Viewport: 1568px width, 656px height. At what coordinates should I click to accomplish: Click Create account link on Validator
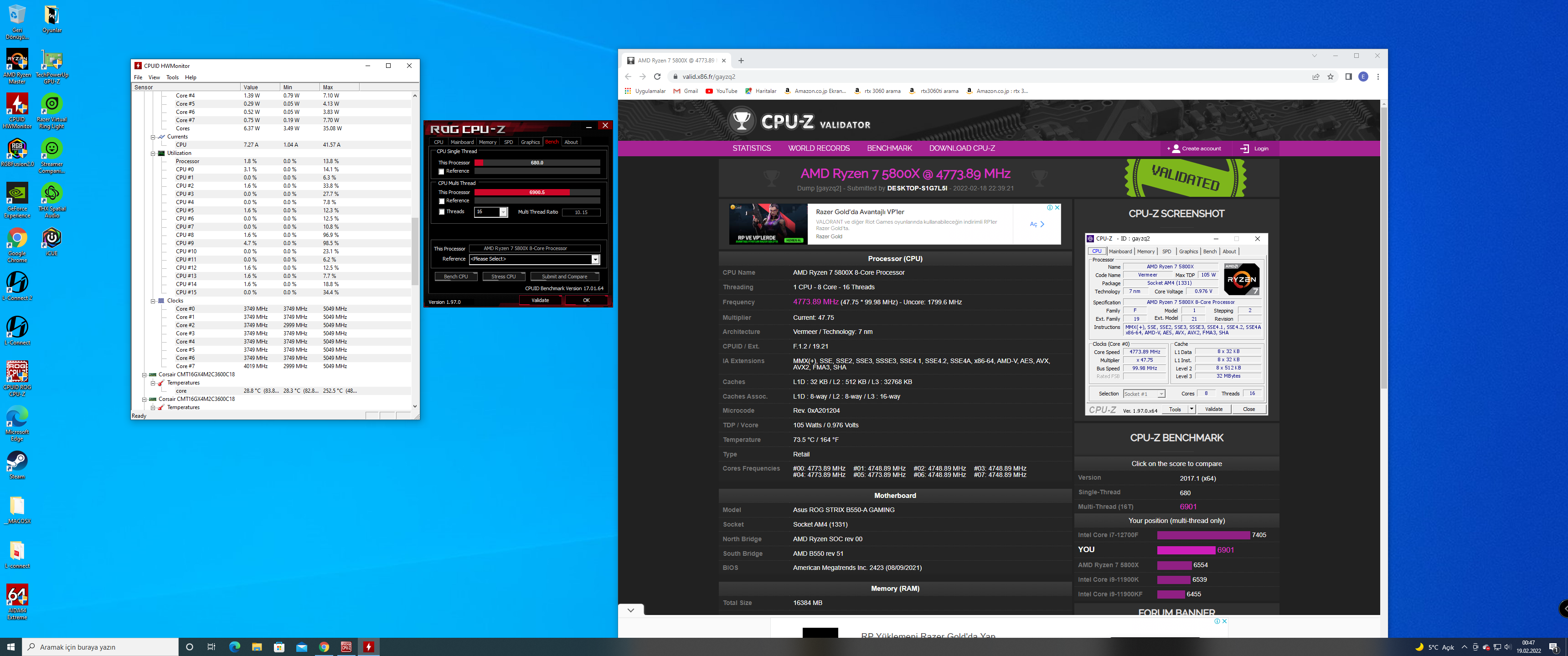click(1194, 149)
